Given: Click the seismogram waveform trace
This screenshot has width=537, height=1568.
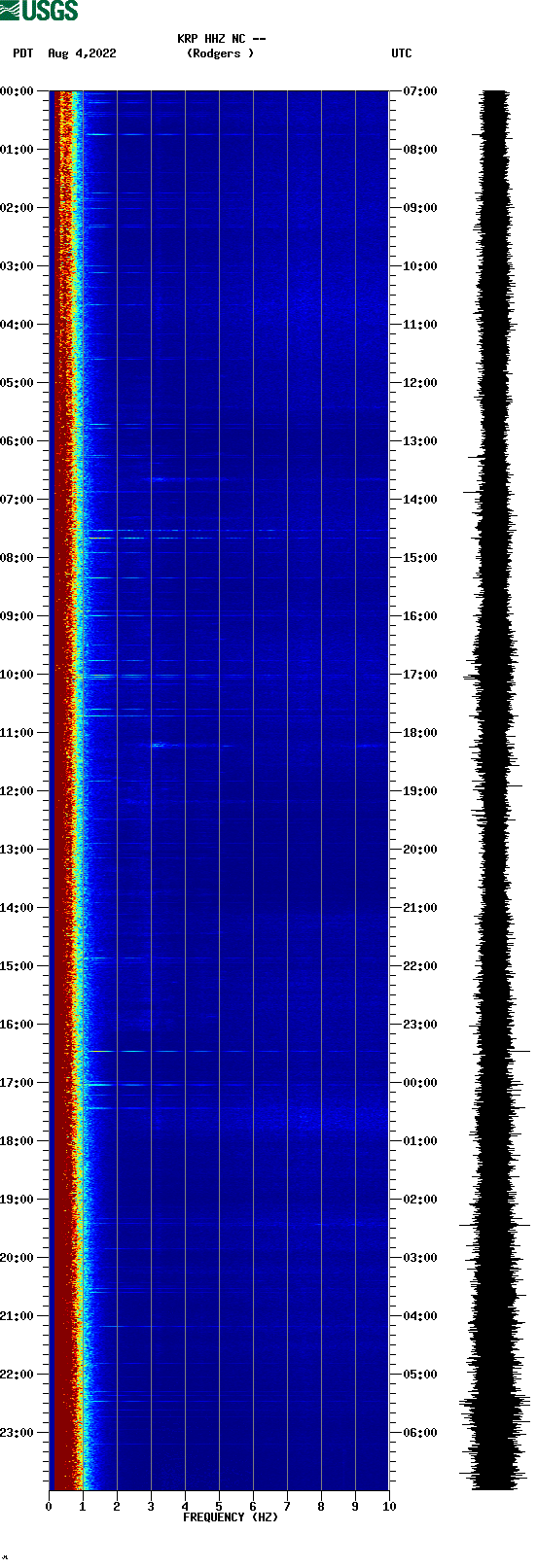Looking at the screenshot, I should [495, 790].
